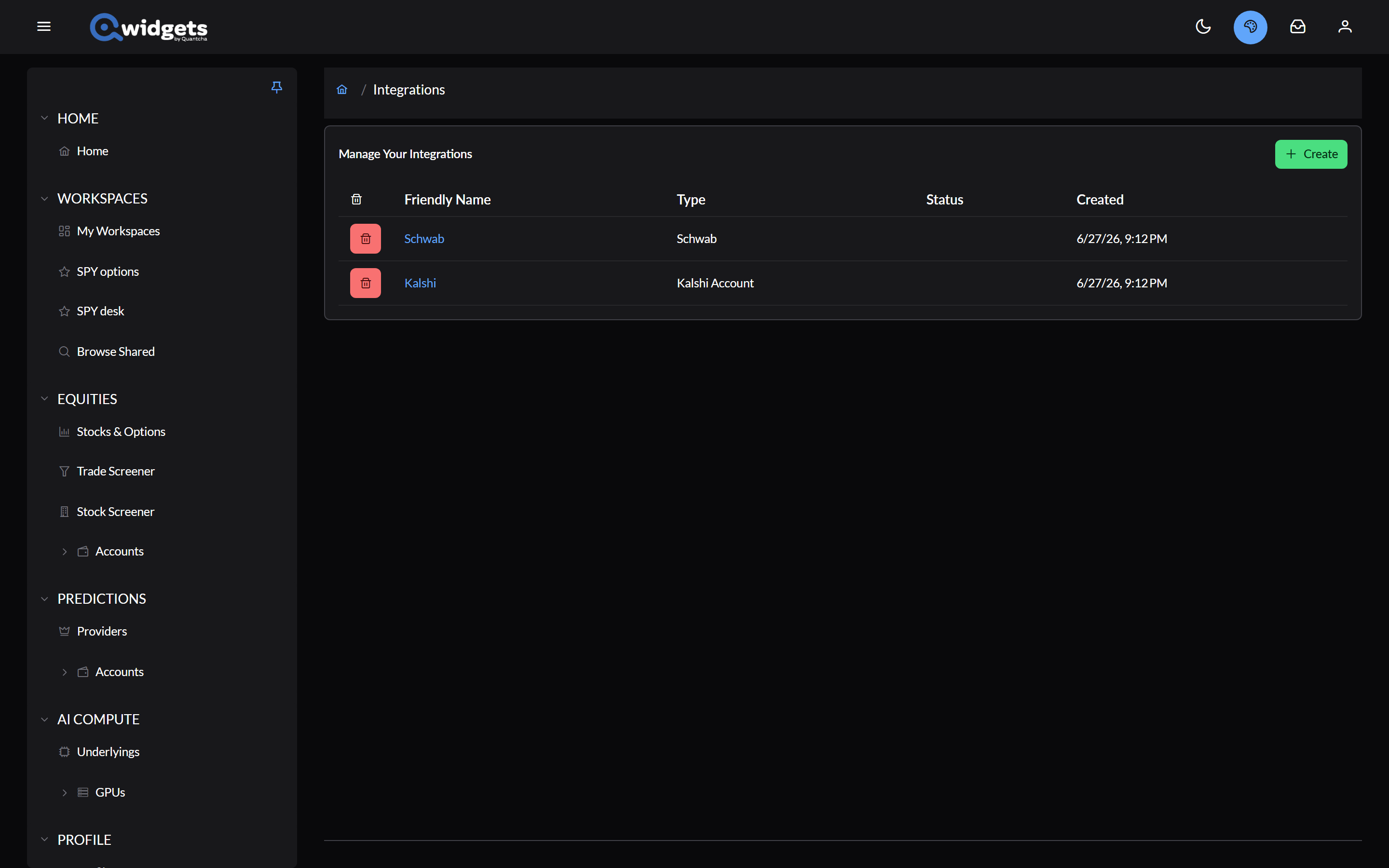Open the user profile icon
Screen dimensions: 1389x868
1345,27
